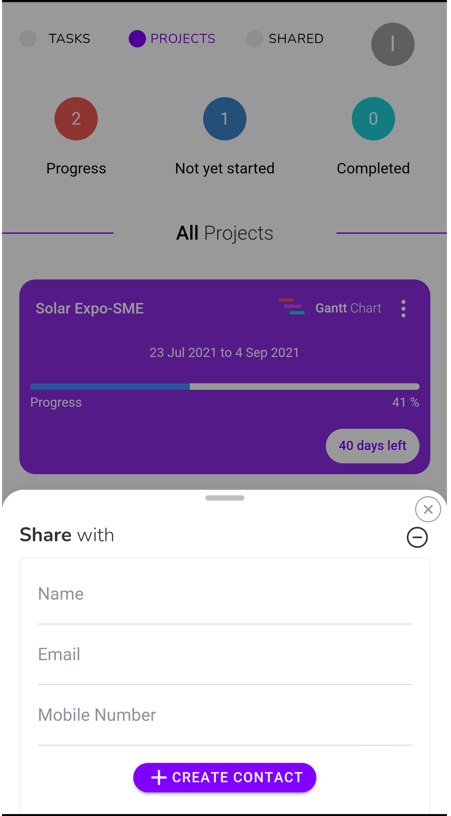
Task: Select the red Progress count circle
Action: (x=76, y=119)
